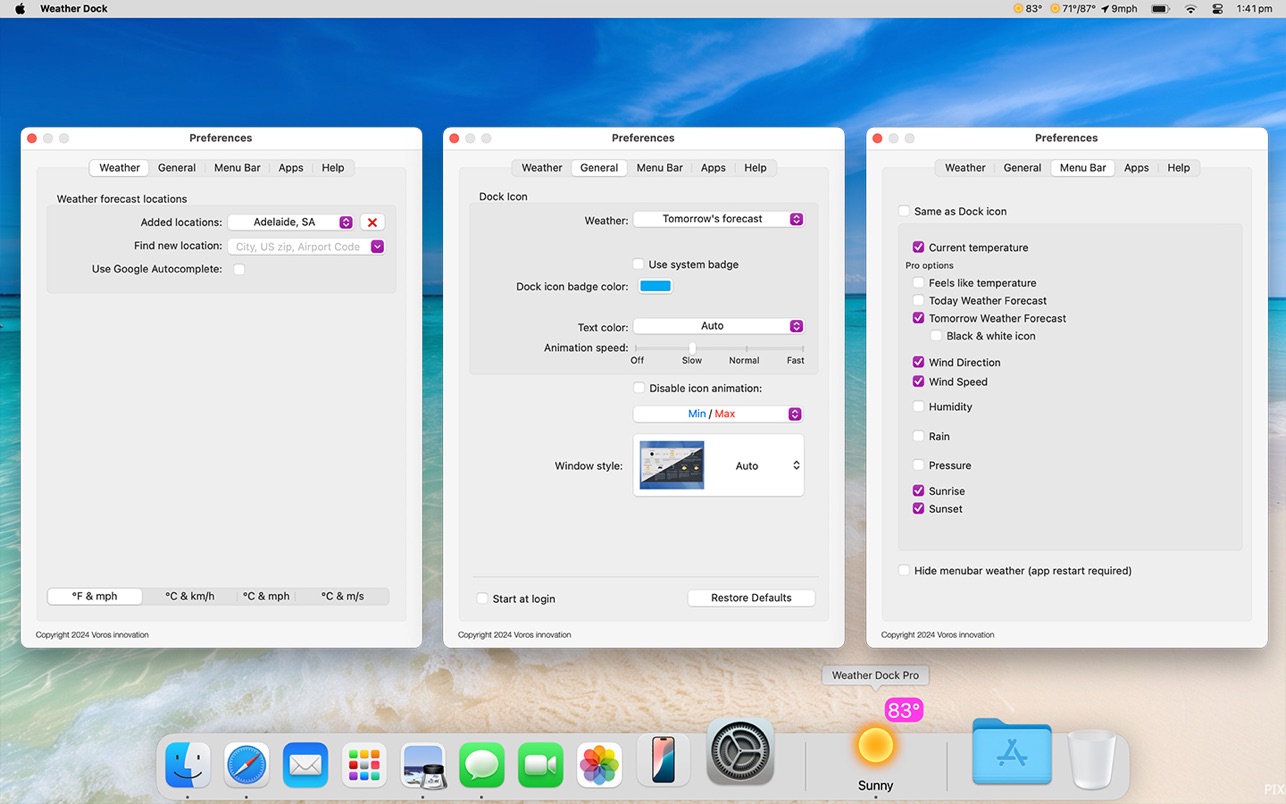
Task: Open Photos app in the Dock
Action: [599, 765]
